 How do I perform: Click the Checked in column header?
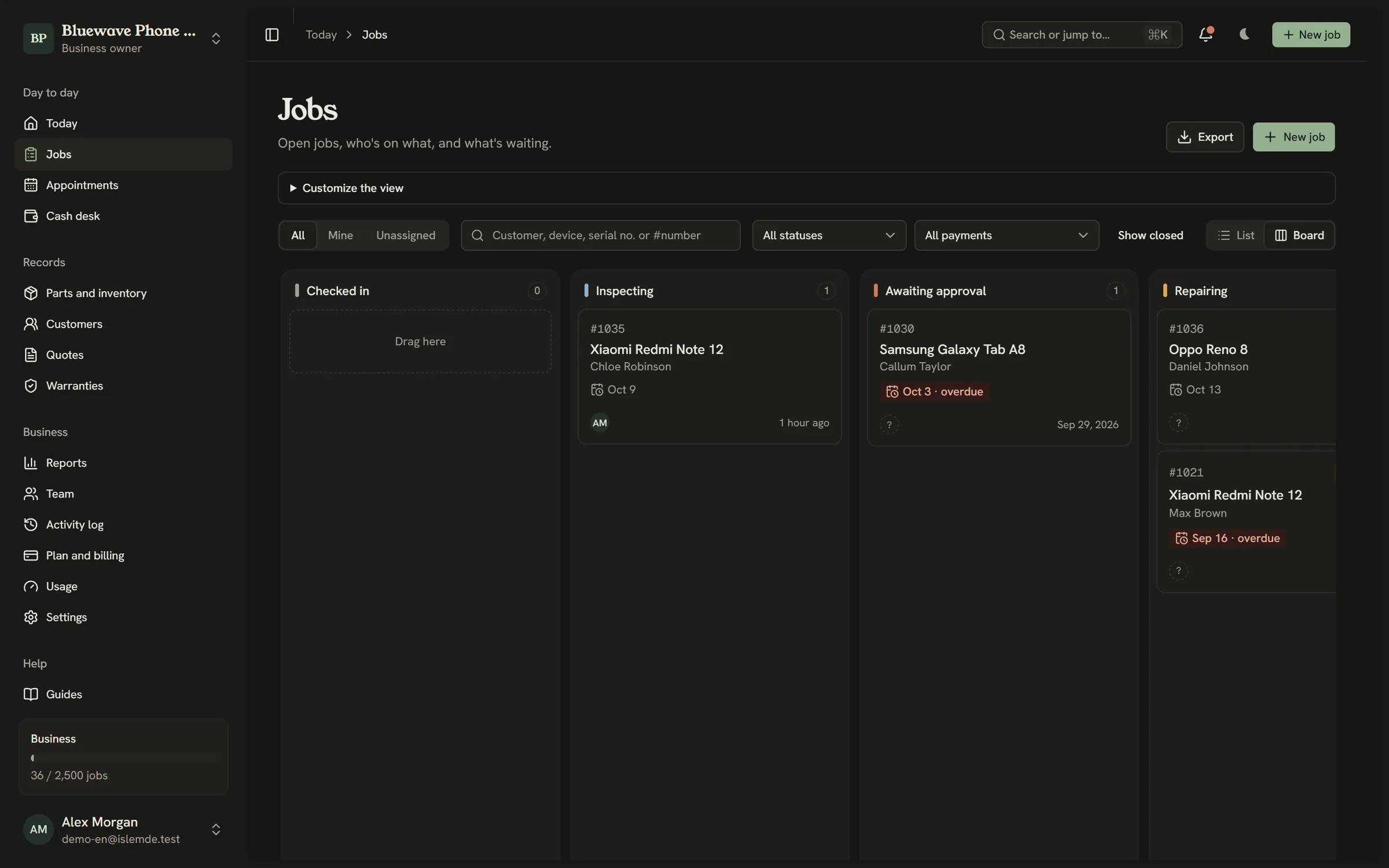coord(420,290)
